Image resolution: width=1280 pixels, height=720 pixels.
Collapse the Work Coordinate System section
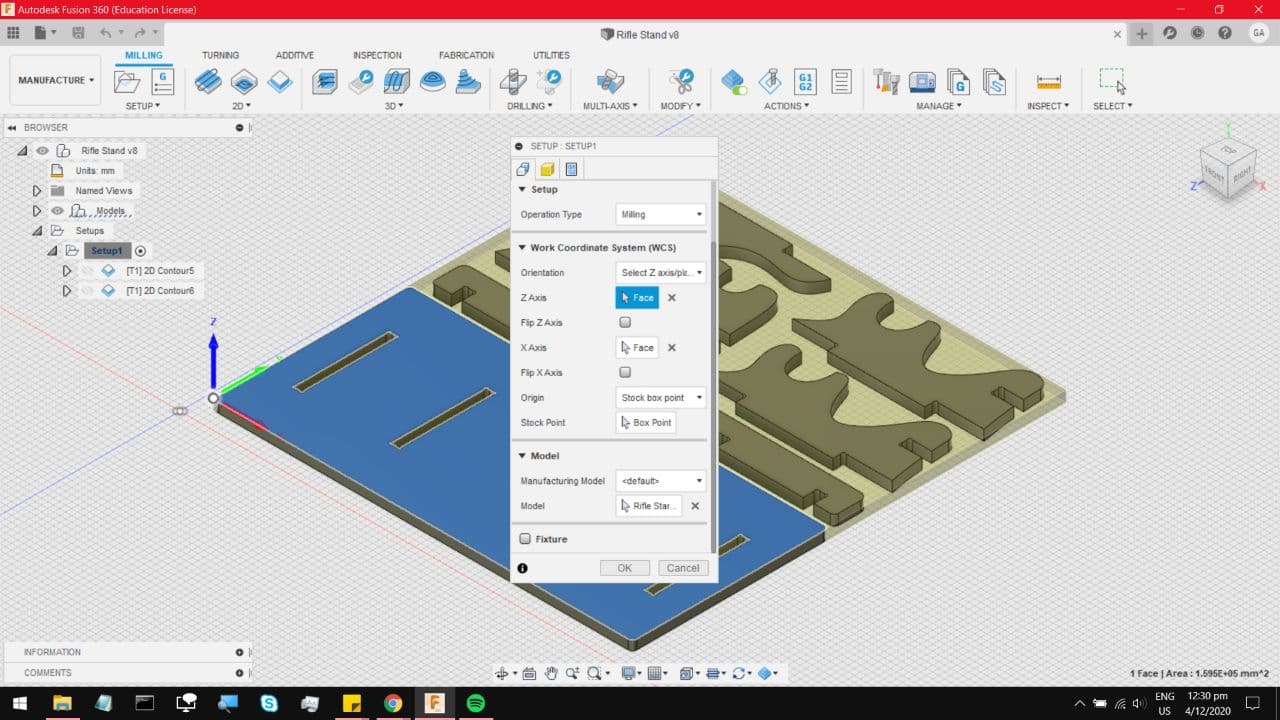pyautogui.click(x=522, y=248)
